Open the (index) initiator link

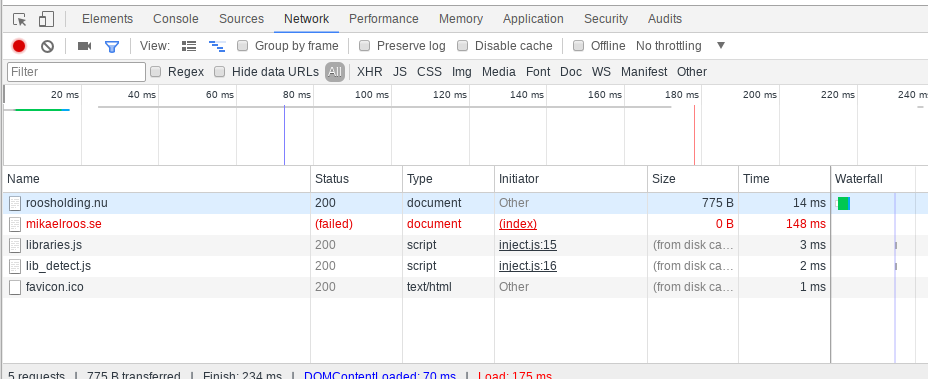click(518, 224)
